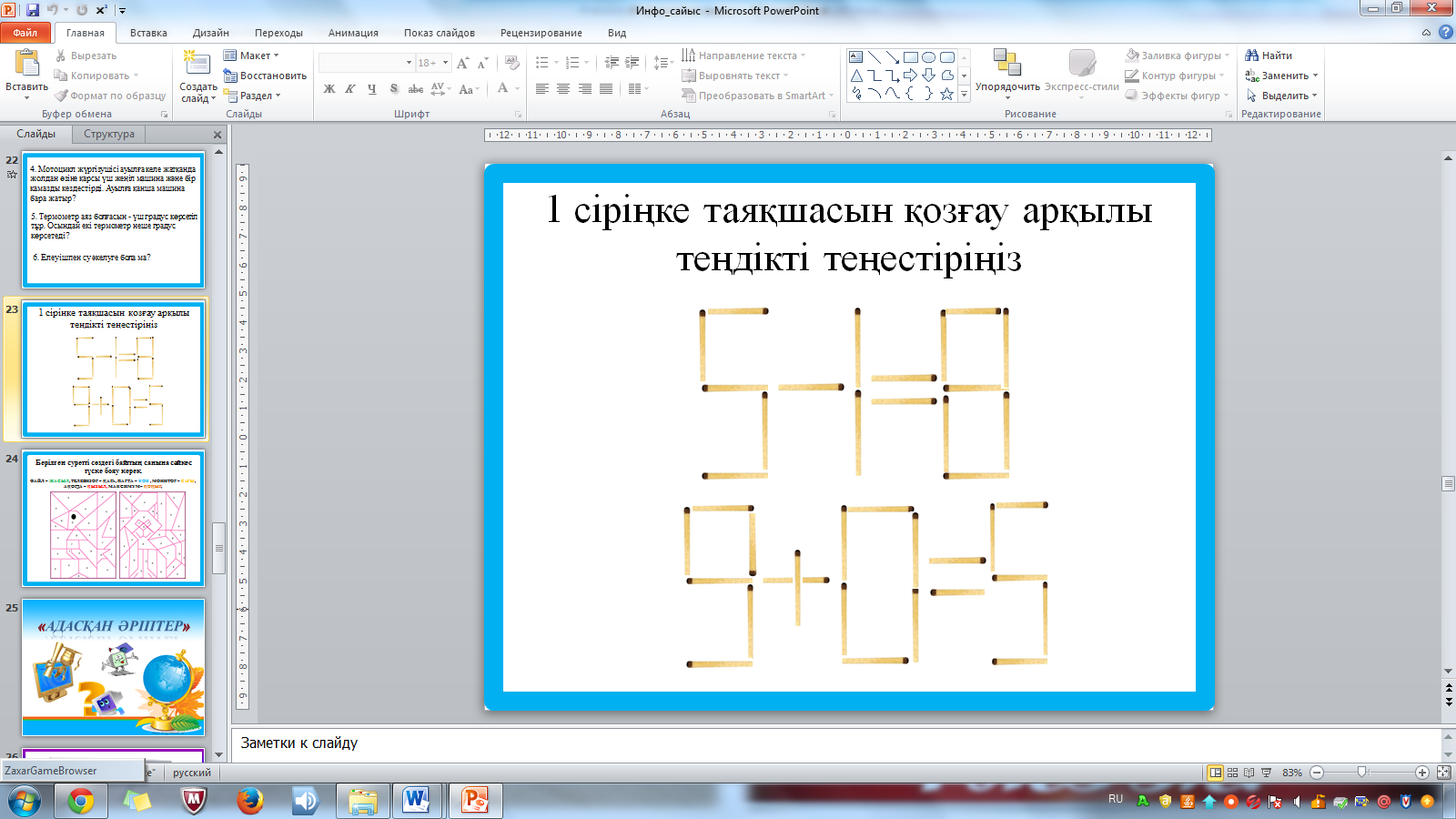This screenshot has height=819, width=1456.
Task: Click the Windows Start button
Action: click(25, 801)
